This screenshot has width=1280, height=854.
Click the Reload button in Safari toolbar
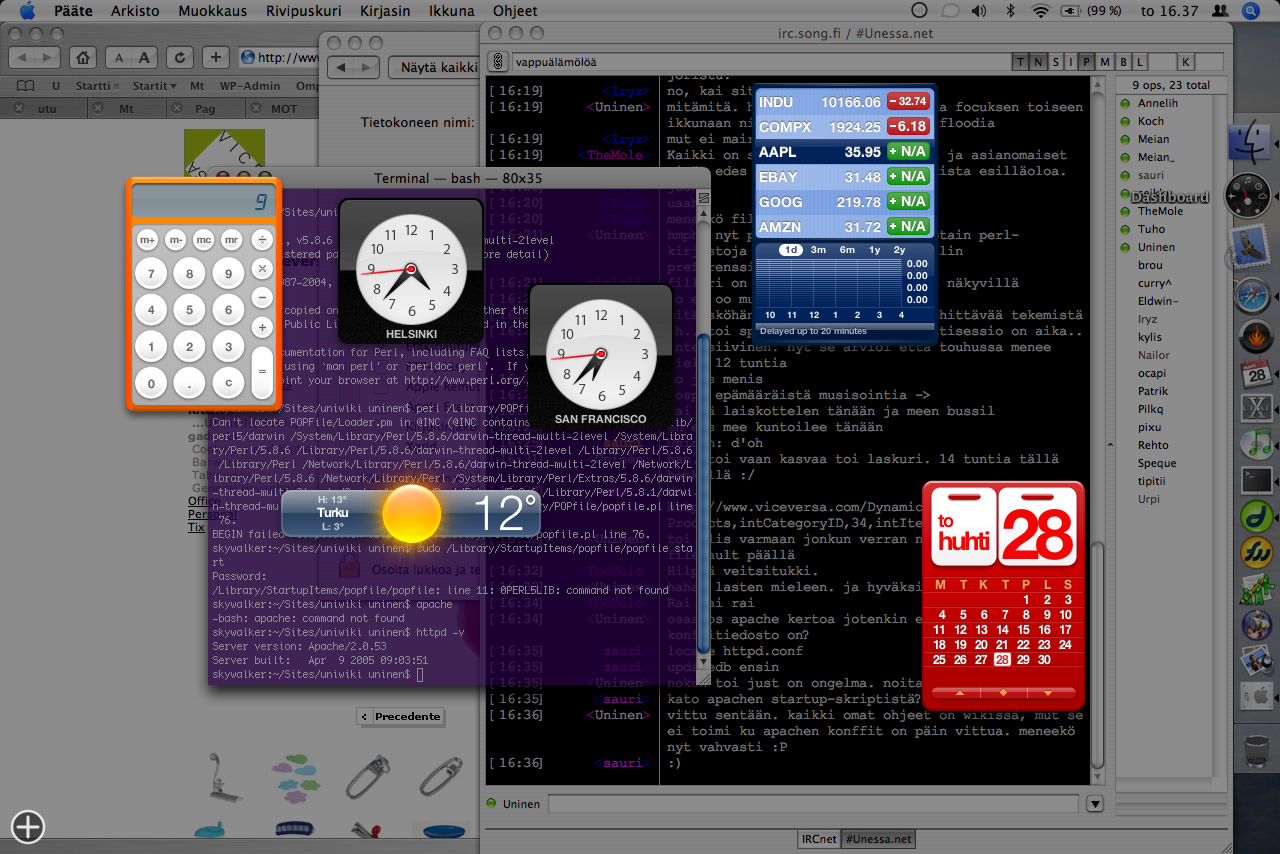tap(179, 57)
